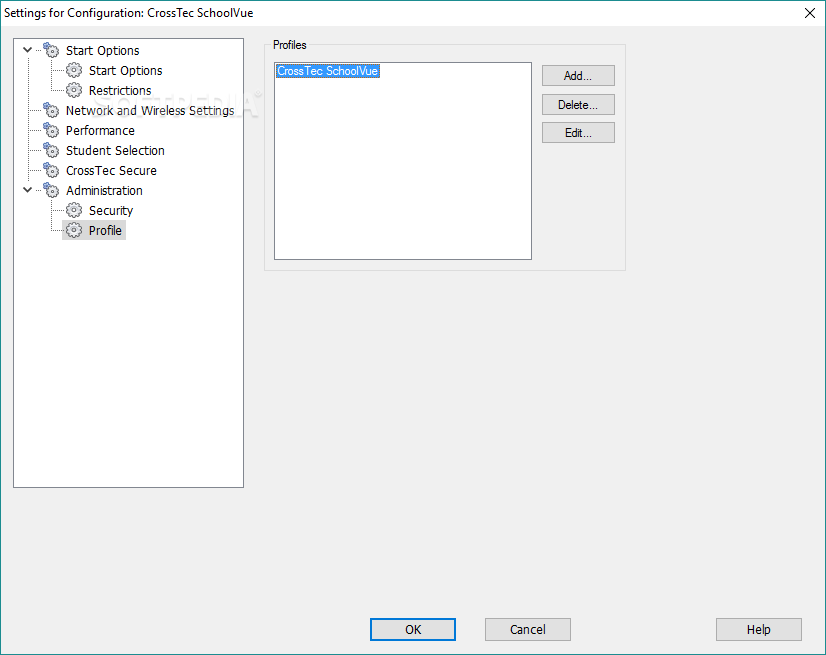Image resolution: width=826 pixels, height=655 pixels.
Task: Open the Student Selection page
Action: 115,151
